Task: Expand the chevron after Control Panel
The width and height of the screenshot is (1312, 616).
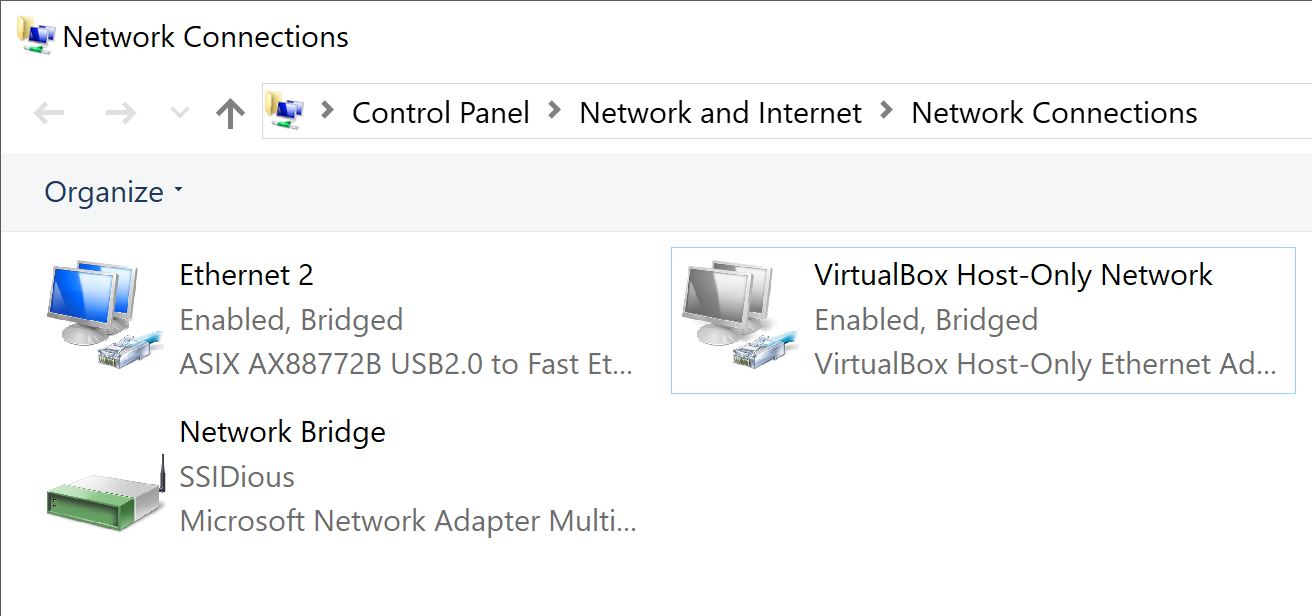Action: [555, 111]
